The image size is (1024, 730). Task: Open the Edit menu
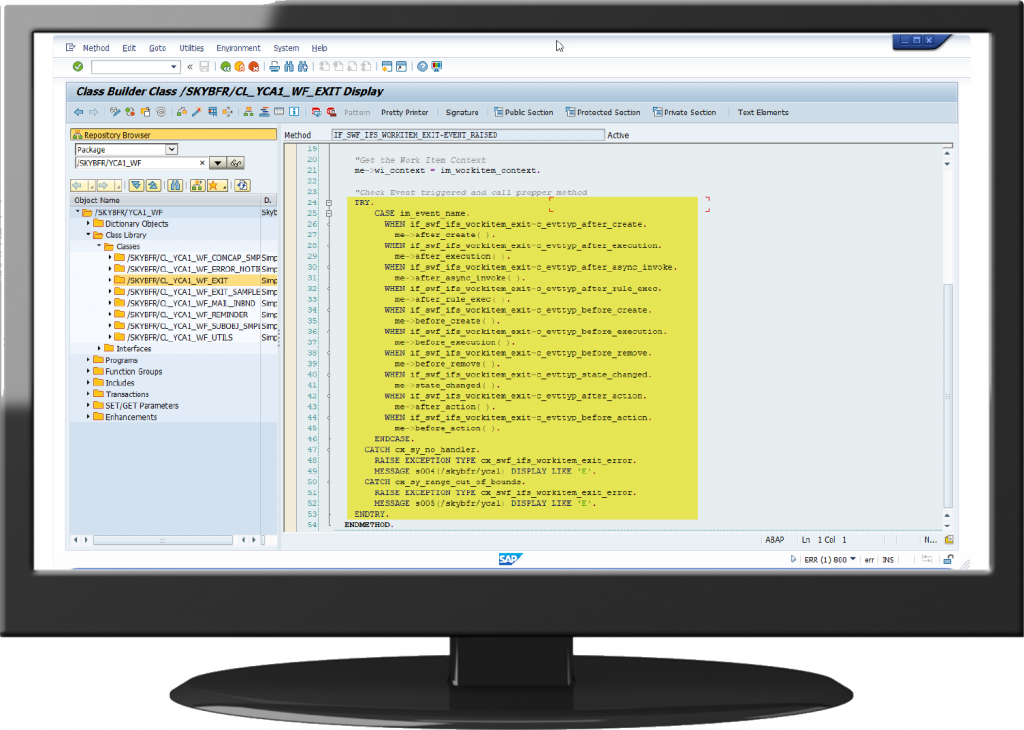tap(129, 48)
